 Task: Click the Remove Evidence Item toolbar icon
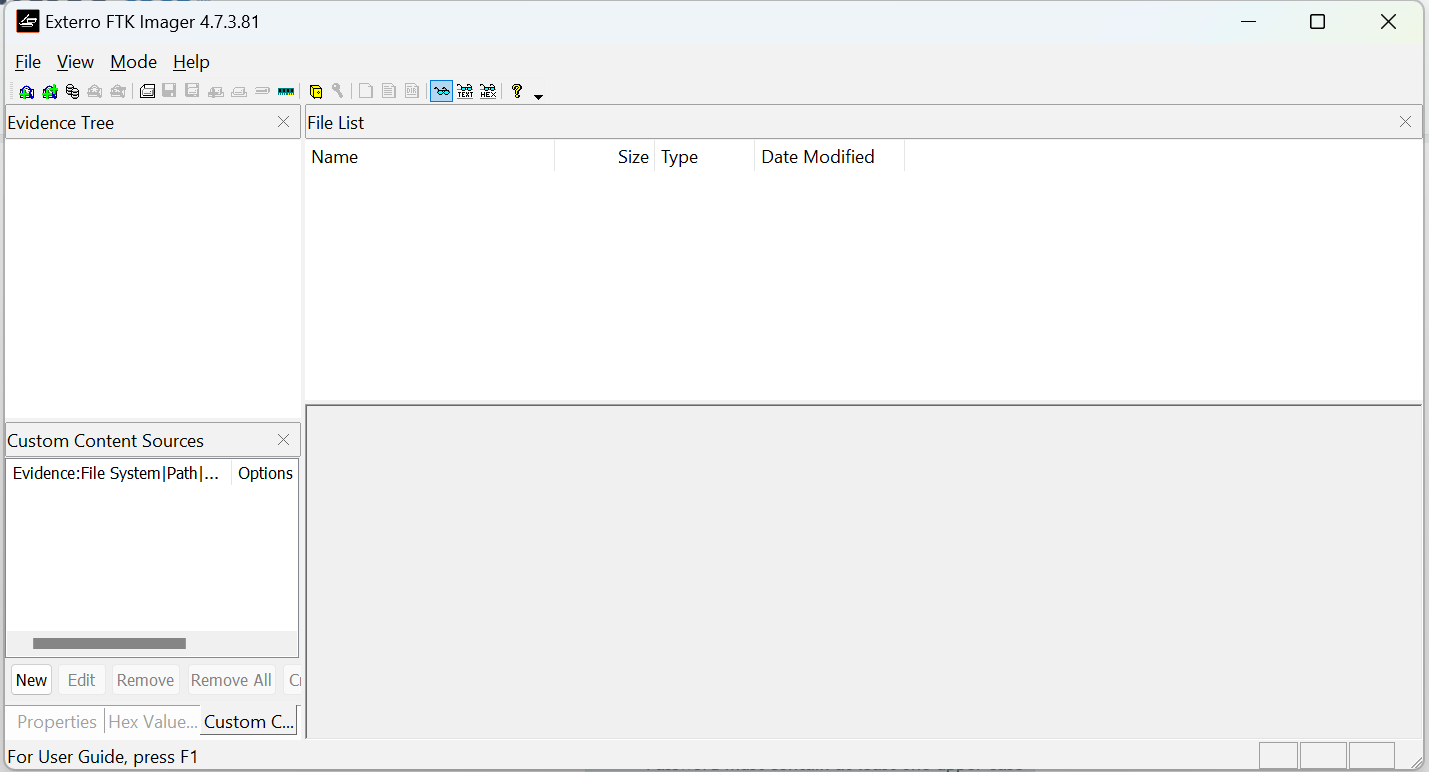point(95,92)
